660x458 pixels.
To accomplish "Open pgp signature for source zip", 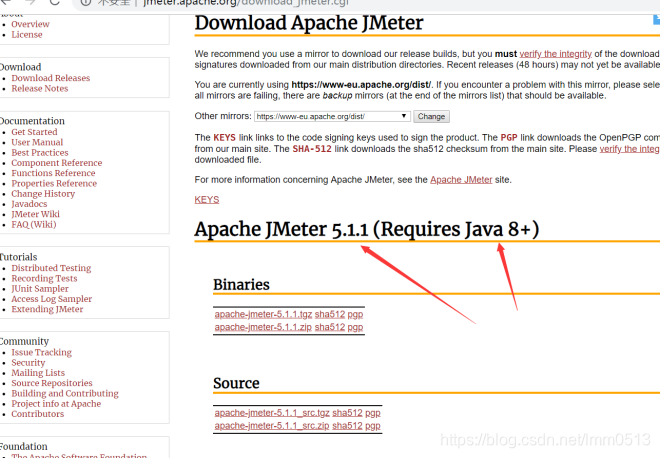I will coord(373,426).
